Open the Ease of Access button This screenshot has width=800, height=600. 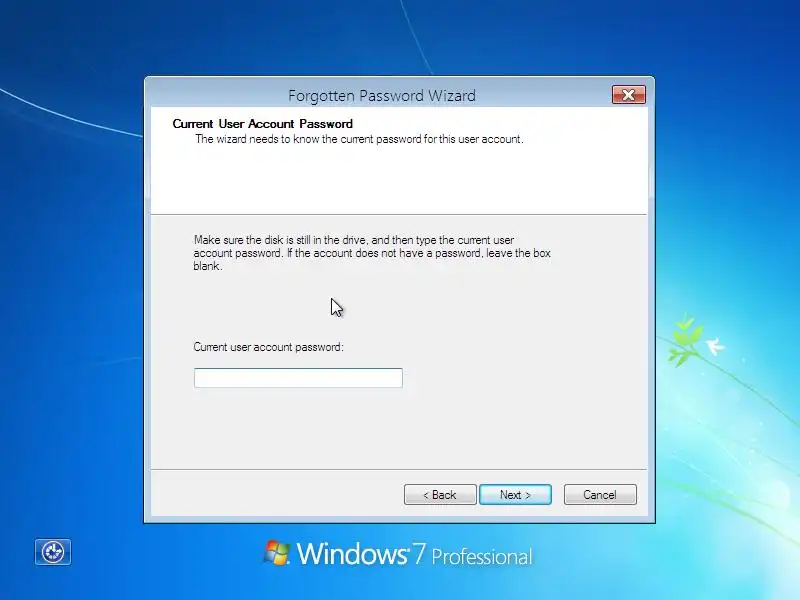pyautogui.click(x=53, y=552)
